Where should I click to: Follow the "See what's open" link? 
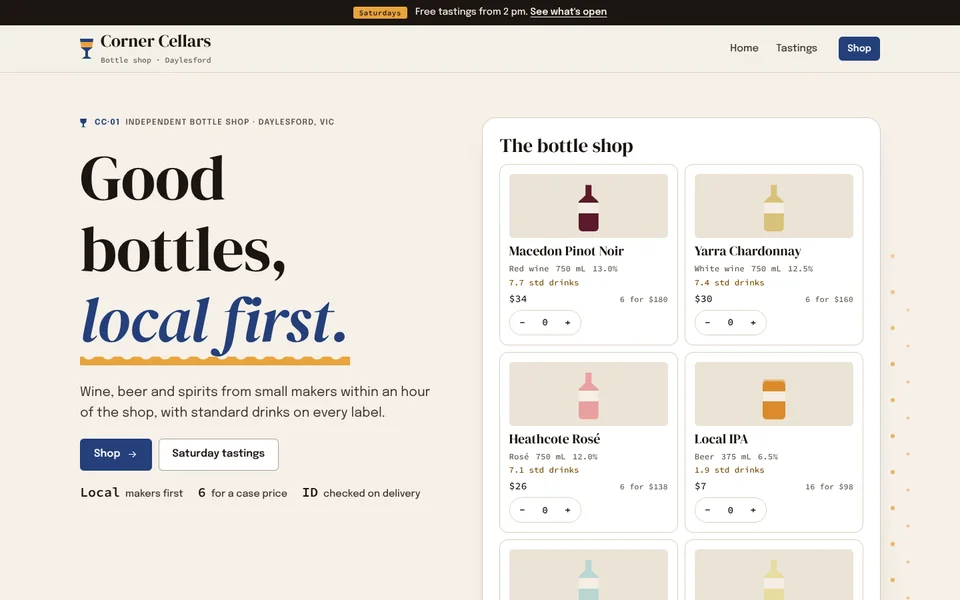[x=568, y=12]
